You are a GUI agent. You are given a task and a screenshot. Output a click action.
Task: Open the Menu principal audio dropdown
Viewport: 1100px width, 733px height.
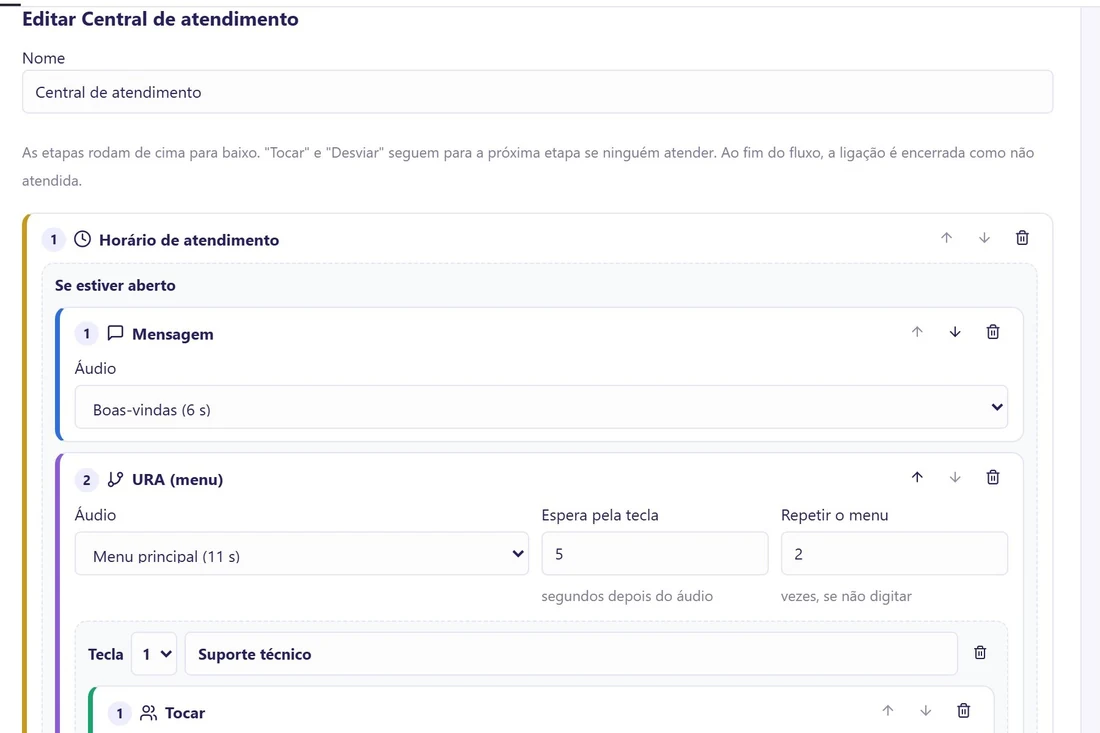point(302,554)
